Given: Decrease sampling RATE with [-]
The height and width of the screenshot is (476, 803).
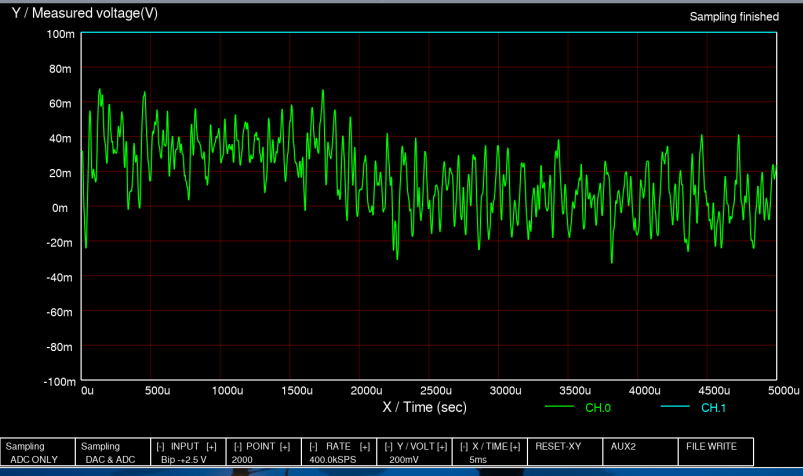Looking at the screenshot, I should coord(313,447).
